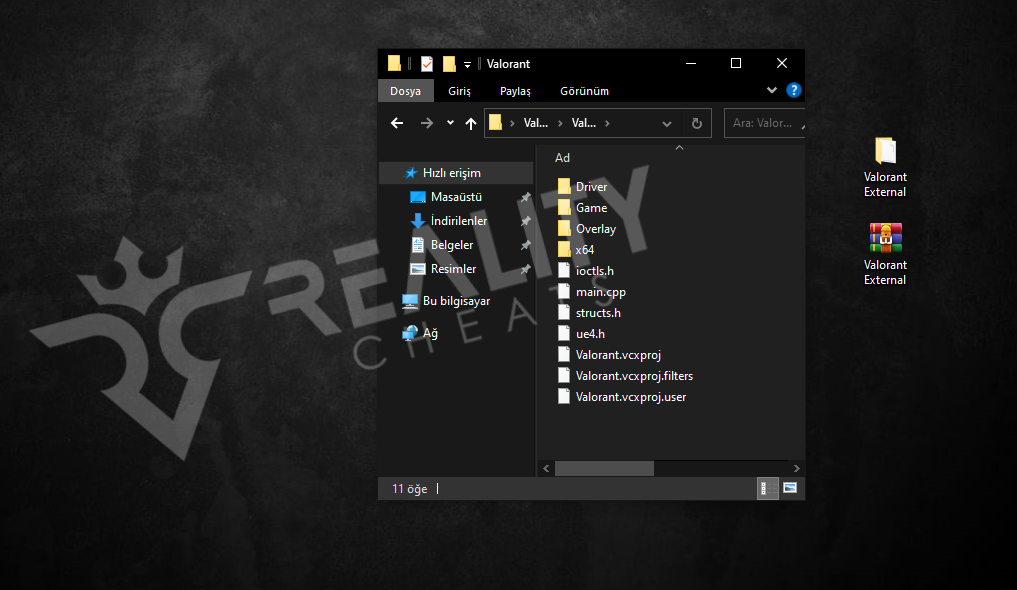Select Valorant.vcxproj.user file
Image resolution: width=1017 pixels, height=590 pixels.
tap(621, 397)
